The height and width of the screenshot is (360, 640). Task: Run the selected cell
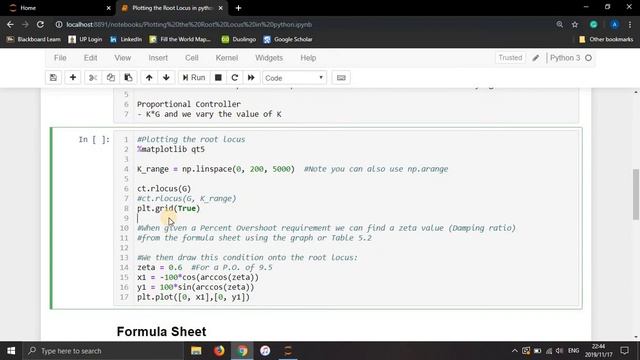click(x=194, y=78)
